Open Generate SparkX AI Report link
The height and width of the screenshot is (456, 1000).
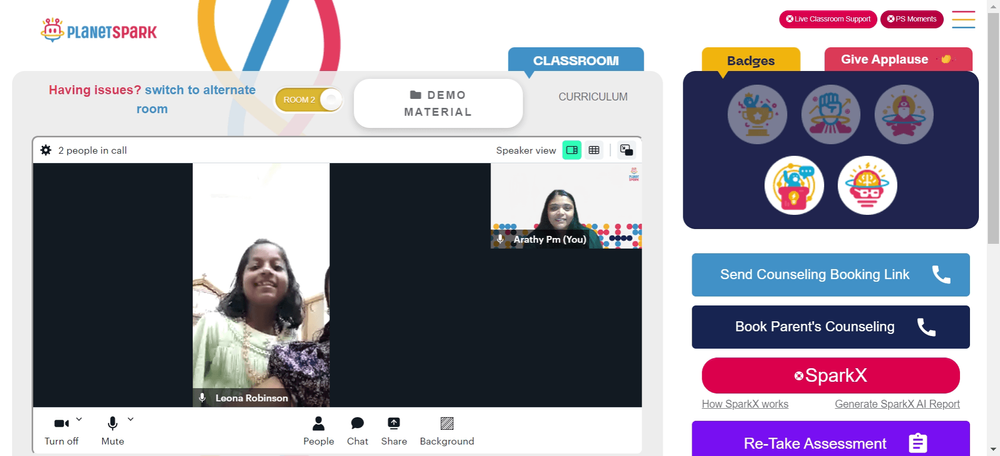(897, 404)
